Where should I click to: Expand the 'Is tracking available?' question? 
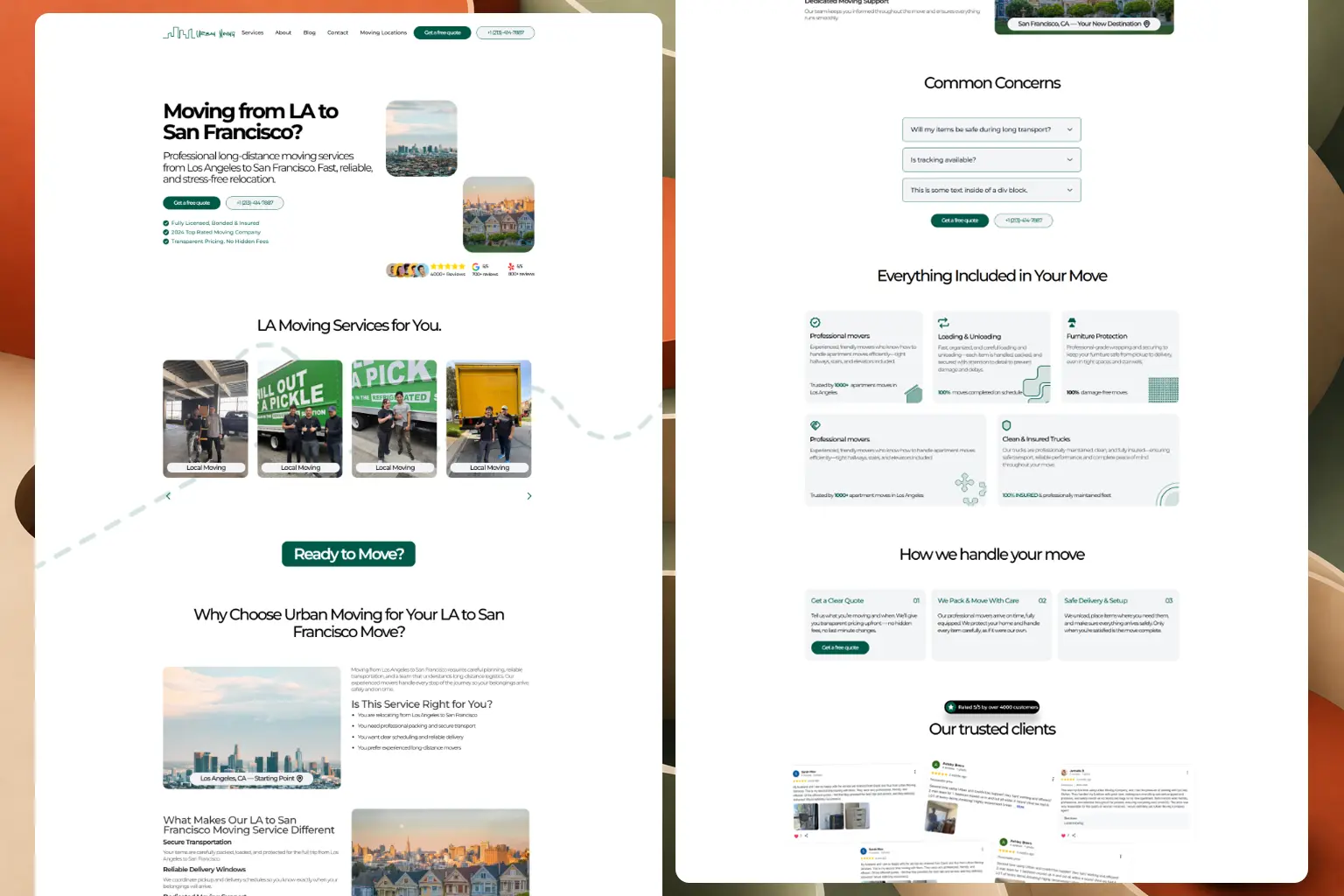click(x=991, y=160)
